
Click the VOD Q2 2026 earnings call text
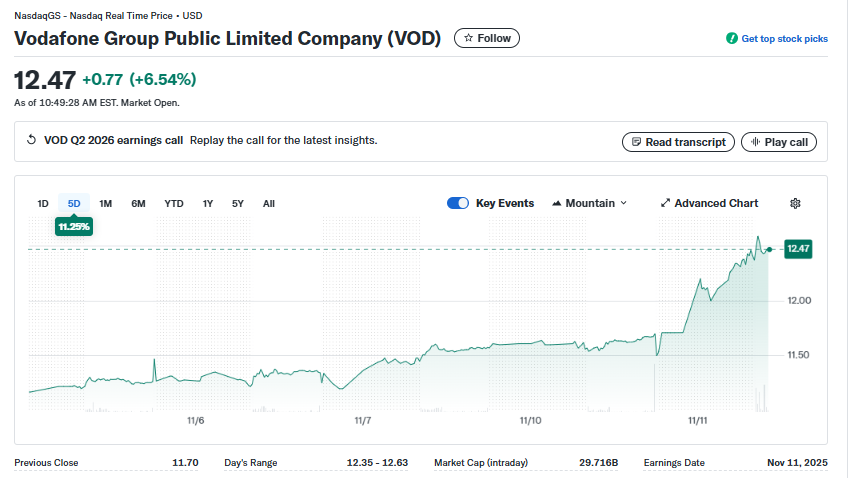click(x=114, y=141)
